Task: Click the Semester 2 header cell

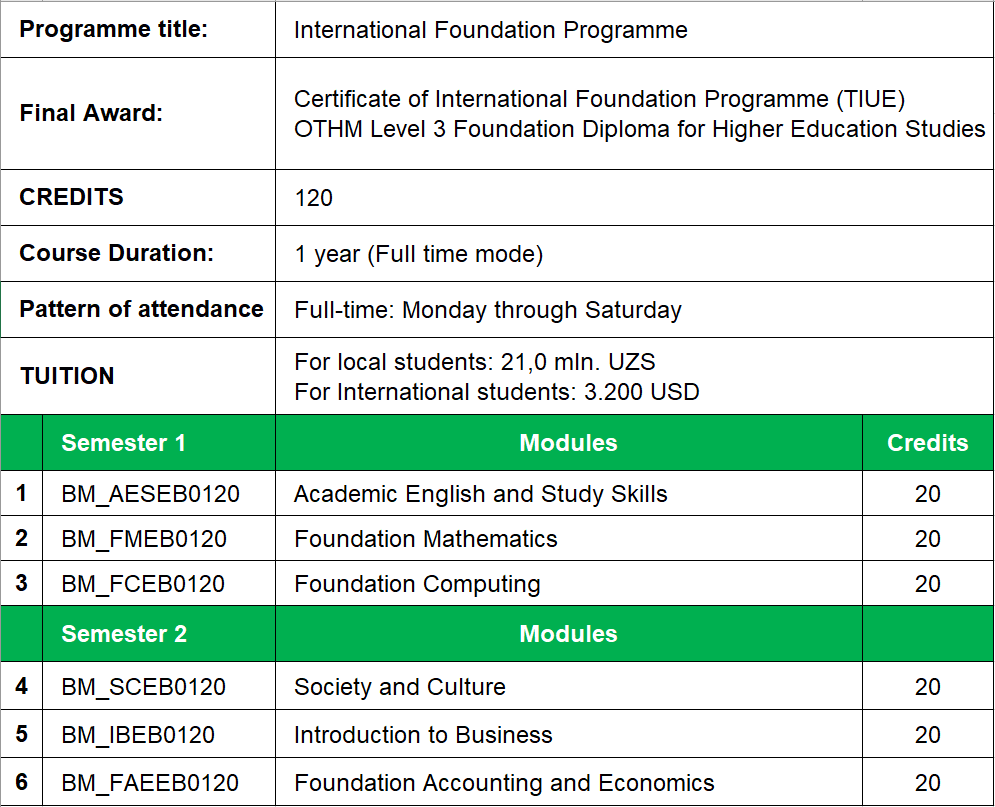Action: click(159, 633)
